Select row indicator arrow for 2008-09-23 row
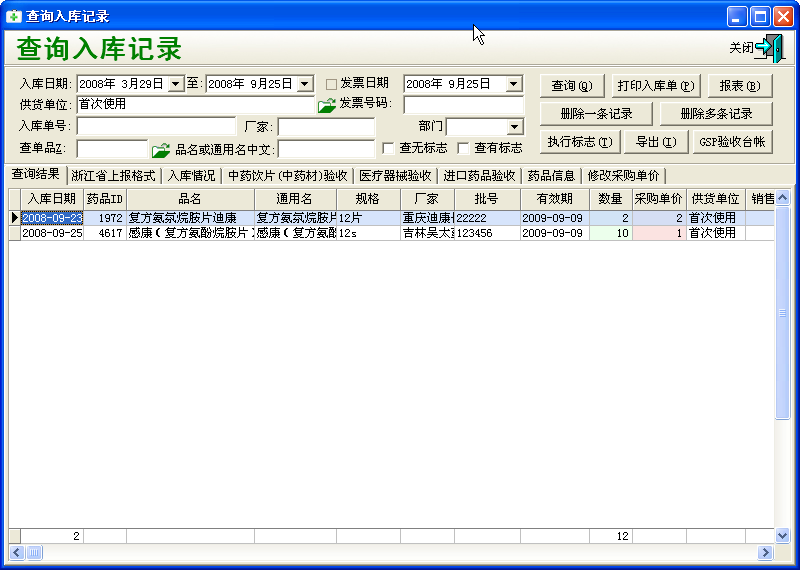The width and height of the screenshot is (800, 570). (15, 218)
